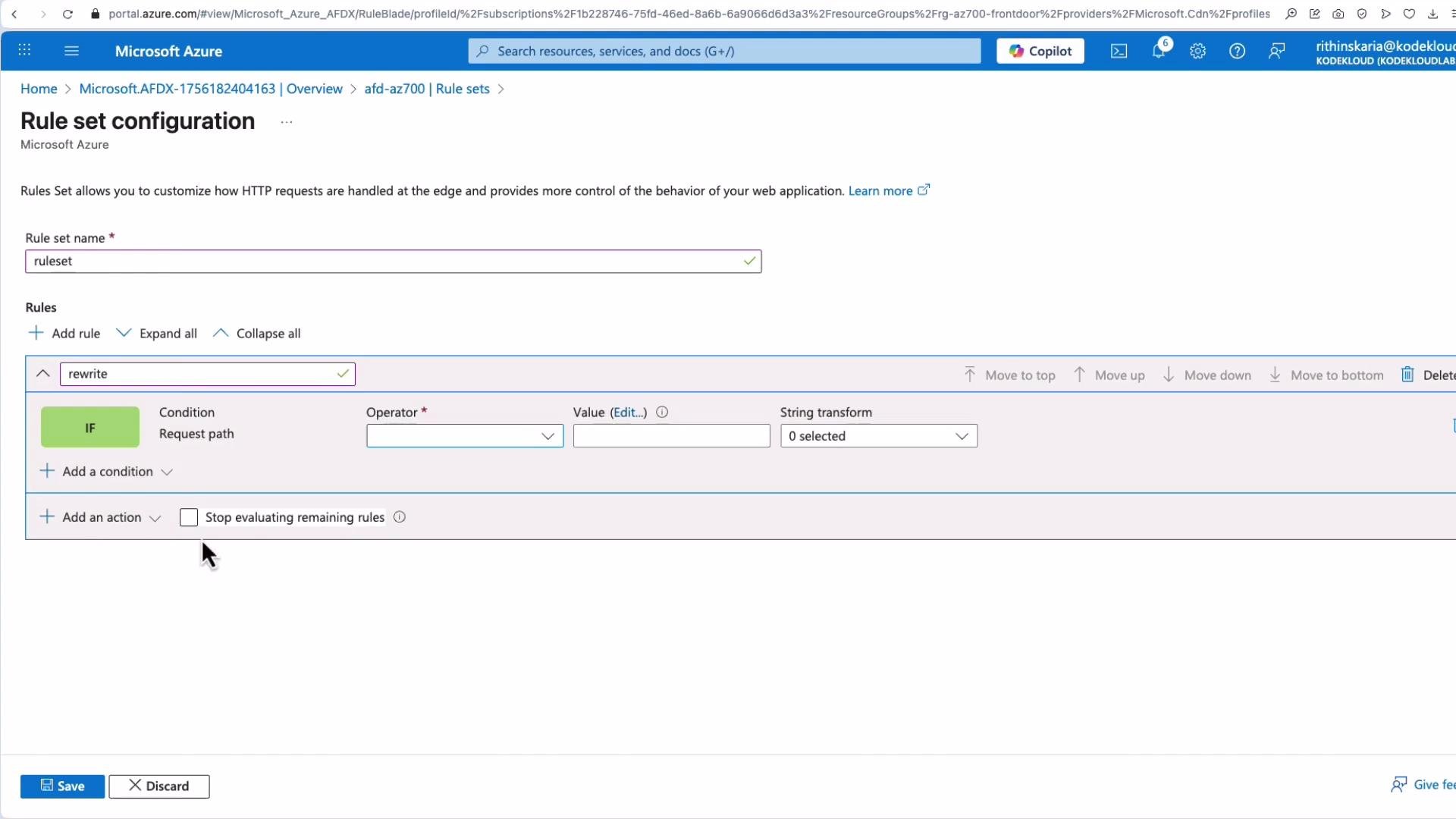Click the browser back arrow
Screen dimensions: 1456x819
(14, 14)
